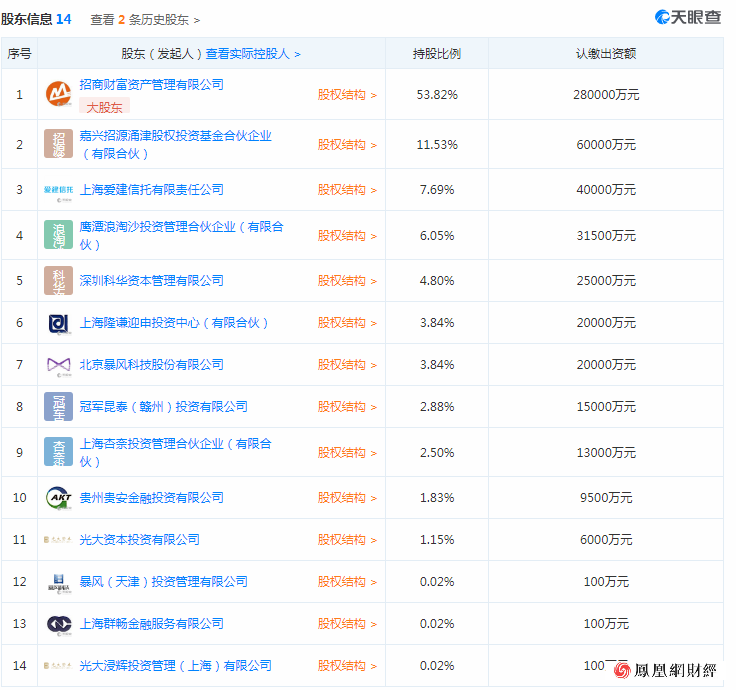Image resolution: width=736 pixels, height=690 pixels.
Task: Click the 鹰潭浪淘沙 green logo
Action: (x=59, y=235)
